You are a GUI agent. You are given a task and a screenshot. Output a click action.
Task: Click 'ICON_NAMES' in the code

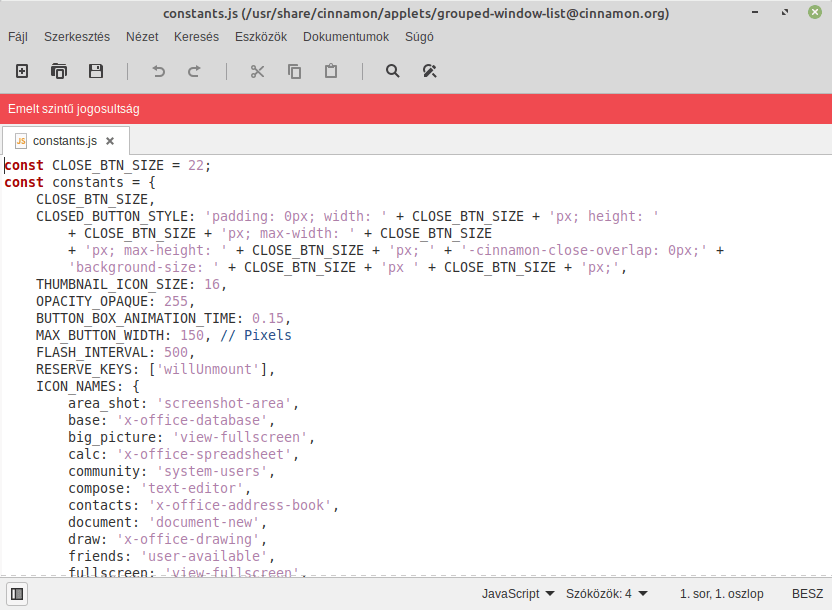[x=76, y=386]
